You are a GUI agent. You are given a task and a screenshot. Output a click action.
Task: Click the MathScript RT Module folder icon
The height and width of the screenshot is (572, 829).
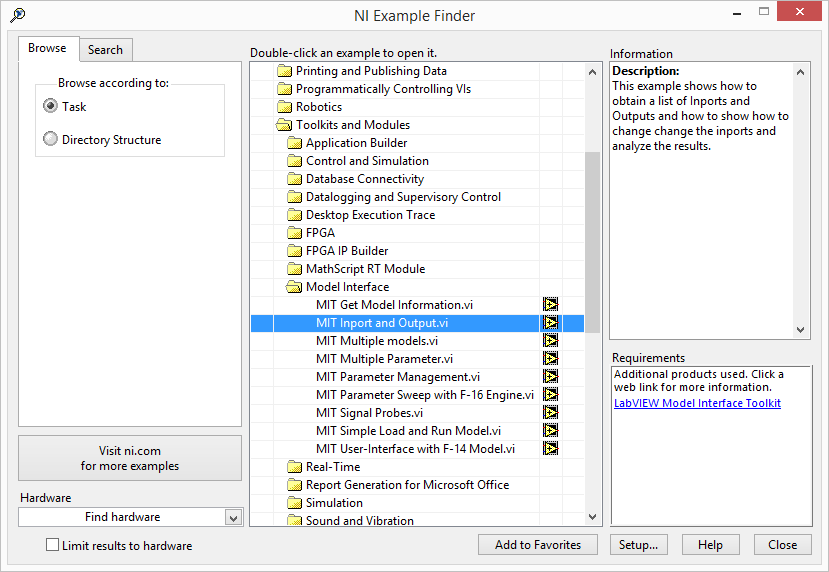294,269
